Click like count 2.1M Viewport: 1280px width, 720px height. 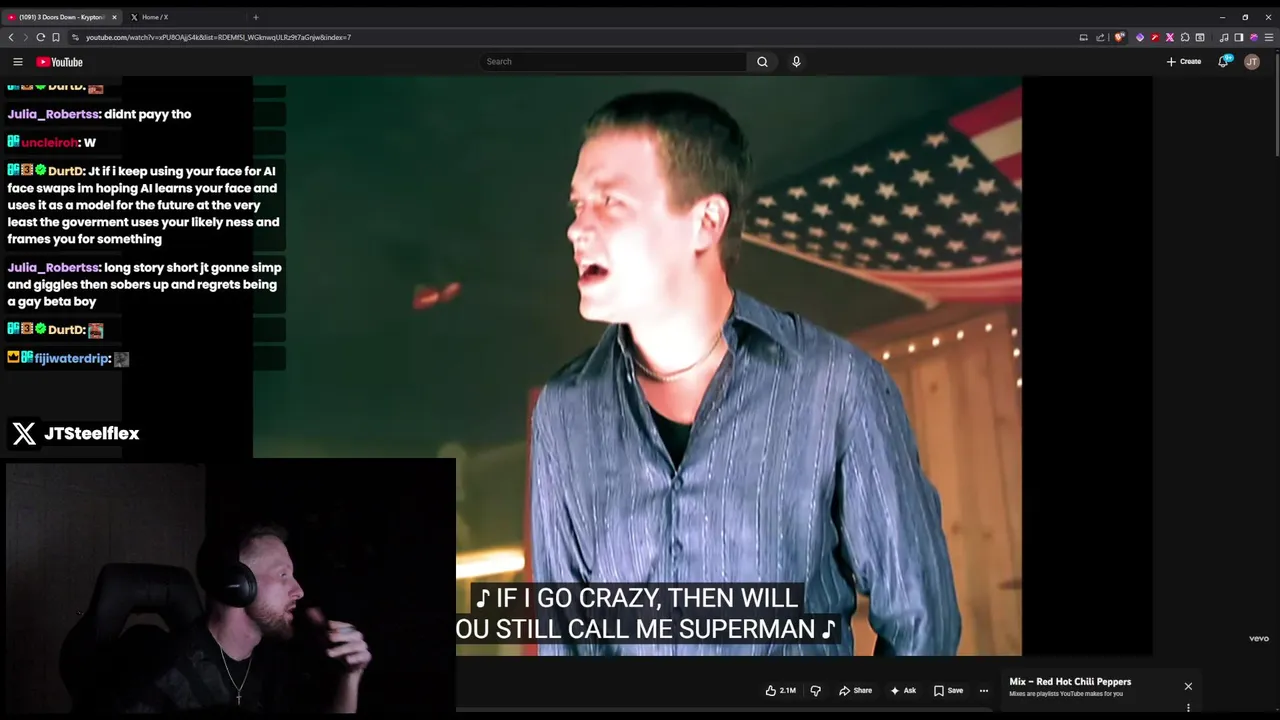coord(788,690)
